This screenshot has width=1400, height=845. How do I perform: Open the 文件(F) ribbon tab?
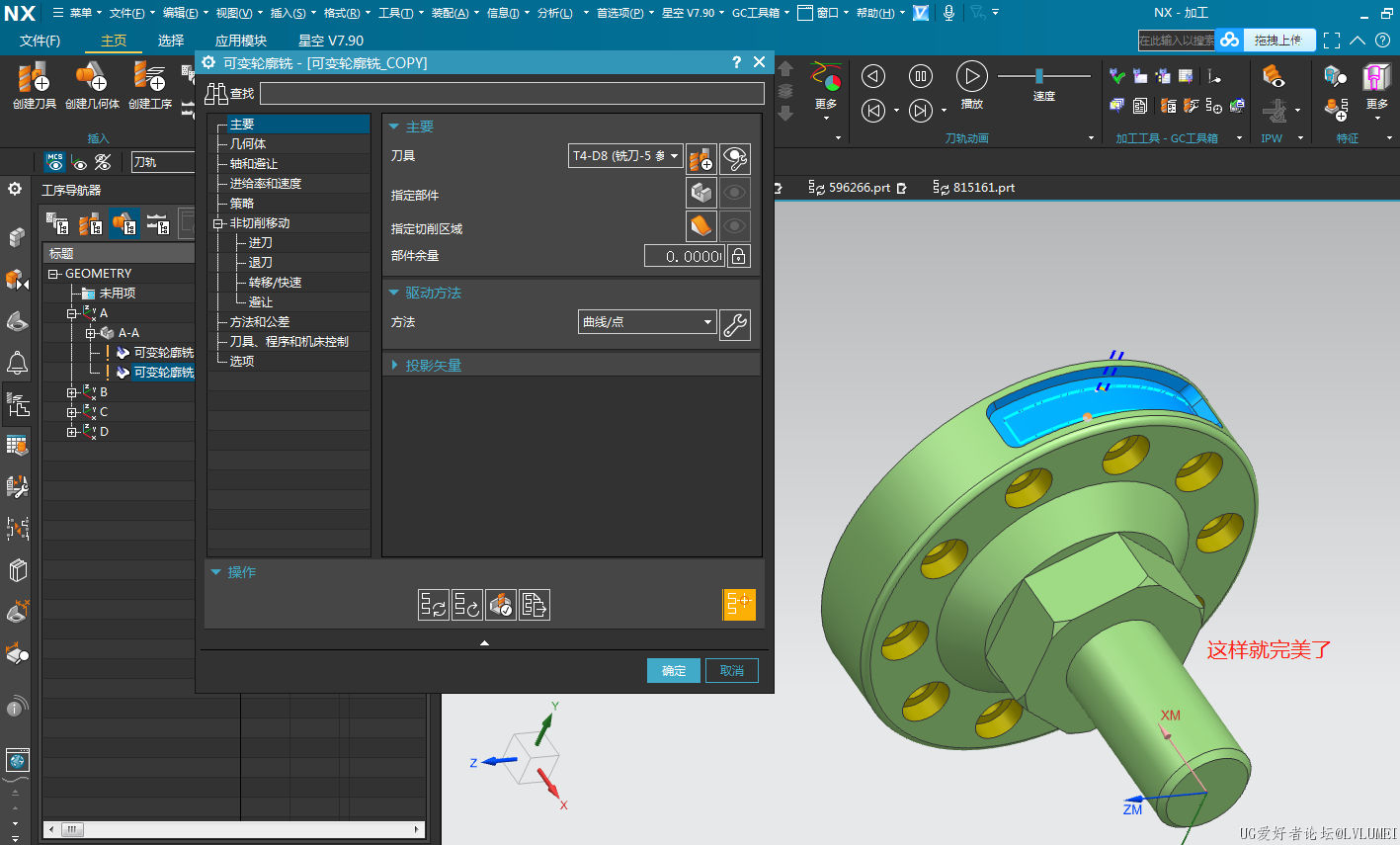tap(40, 41)
